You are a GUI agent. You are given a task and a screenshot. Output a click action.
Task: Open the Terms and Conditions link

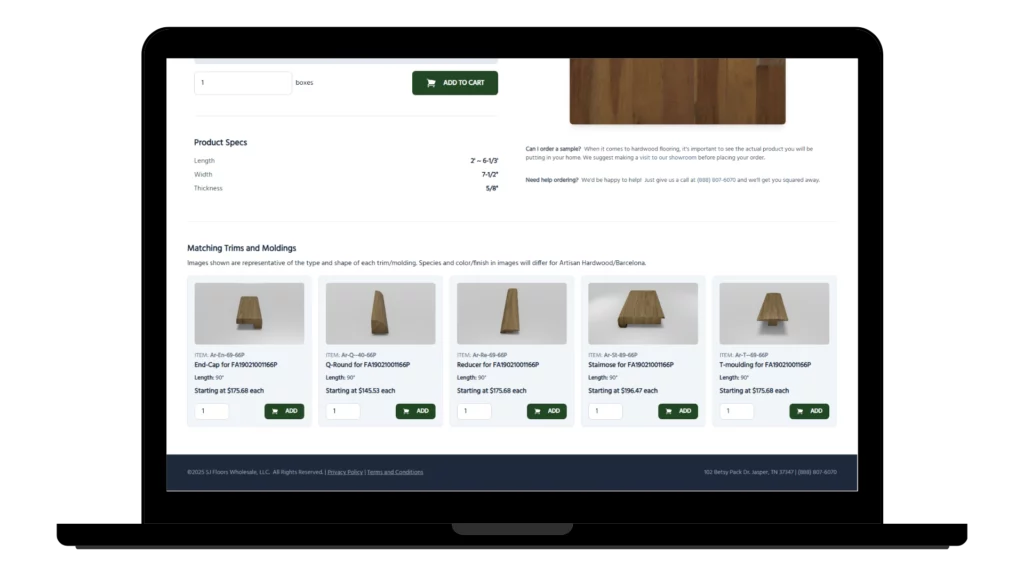(x=395, y=472)
